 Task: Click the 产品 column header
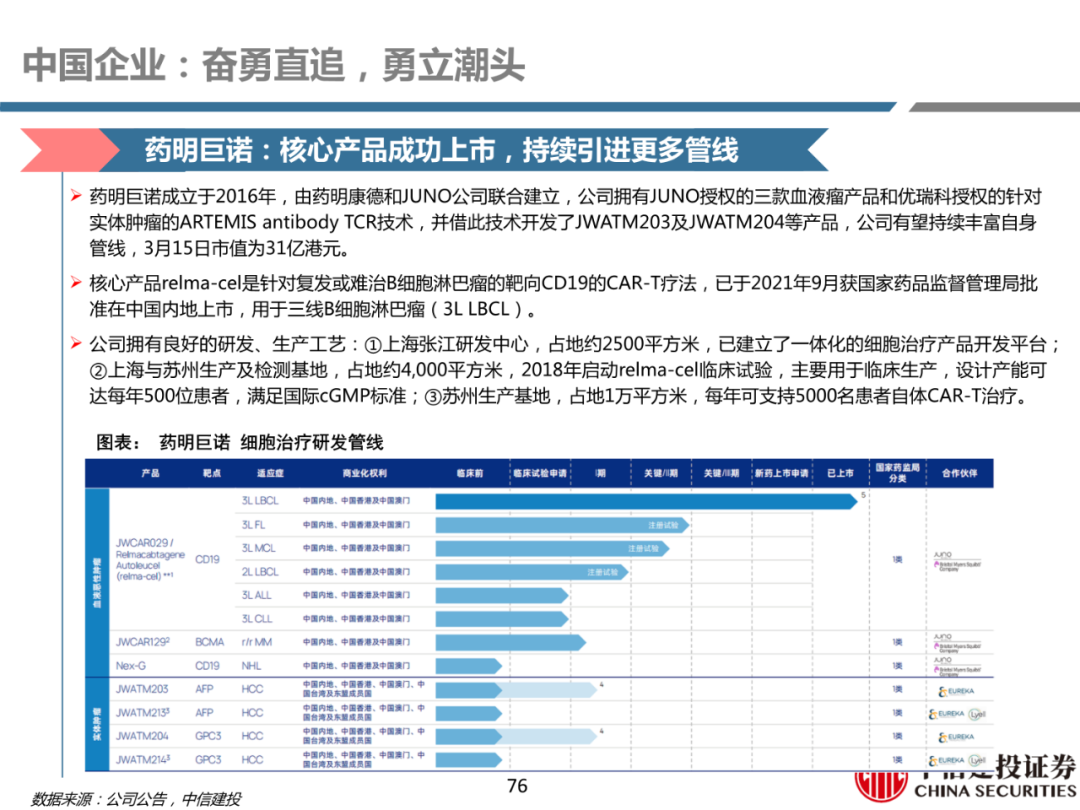(x=150, y=473)
